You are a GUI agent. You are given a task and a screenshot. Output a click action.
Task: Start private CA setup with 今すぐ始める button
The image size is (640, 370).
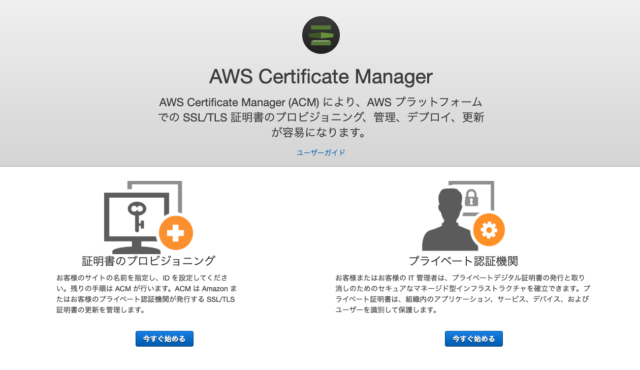[x=473, y=339]
